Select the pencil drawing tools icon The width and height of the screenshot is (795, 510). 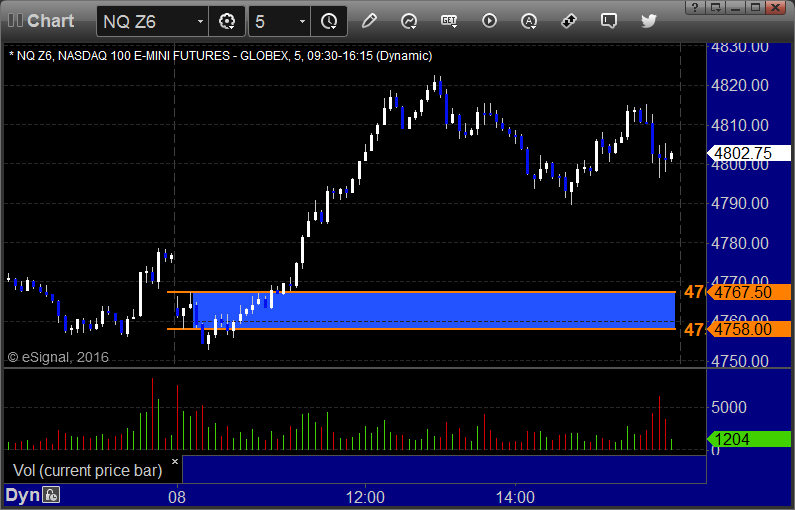click(x=369, y=21)
